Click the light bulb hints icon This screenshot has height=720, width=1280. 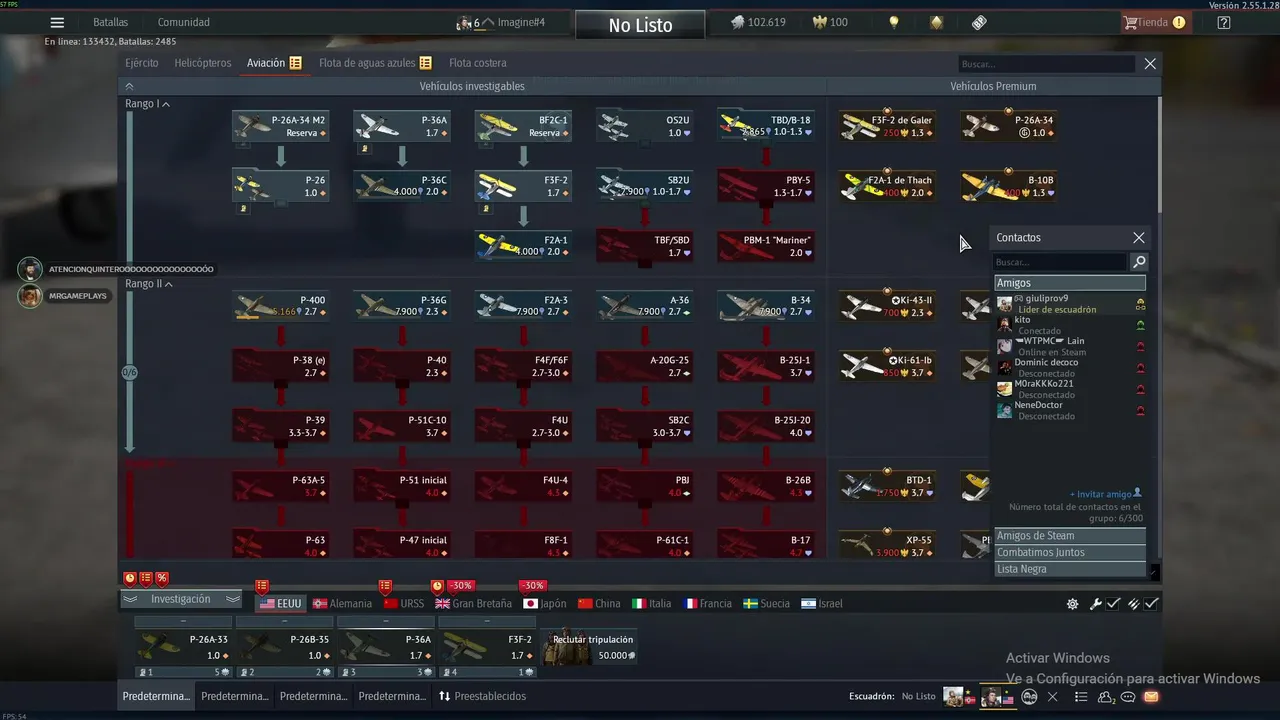894,23
